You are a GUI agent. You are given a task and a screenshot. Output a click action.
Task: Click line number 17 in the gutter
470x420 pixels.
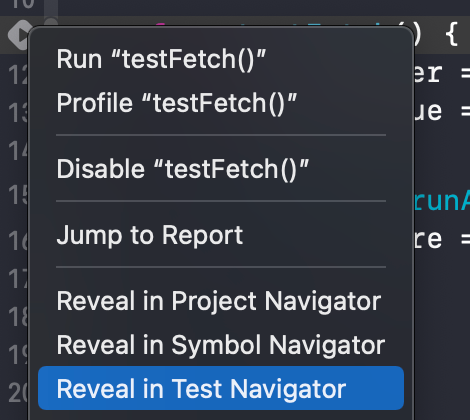click(18, 279)
